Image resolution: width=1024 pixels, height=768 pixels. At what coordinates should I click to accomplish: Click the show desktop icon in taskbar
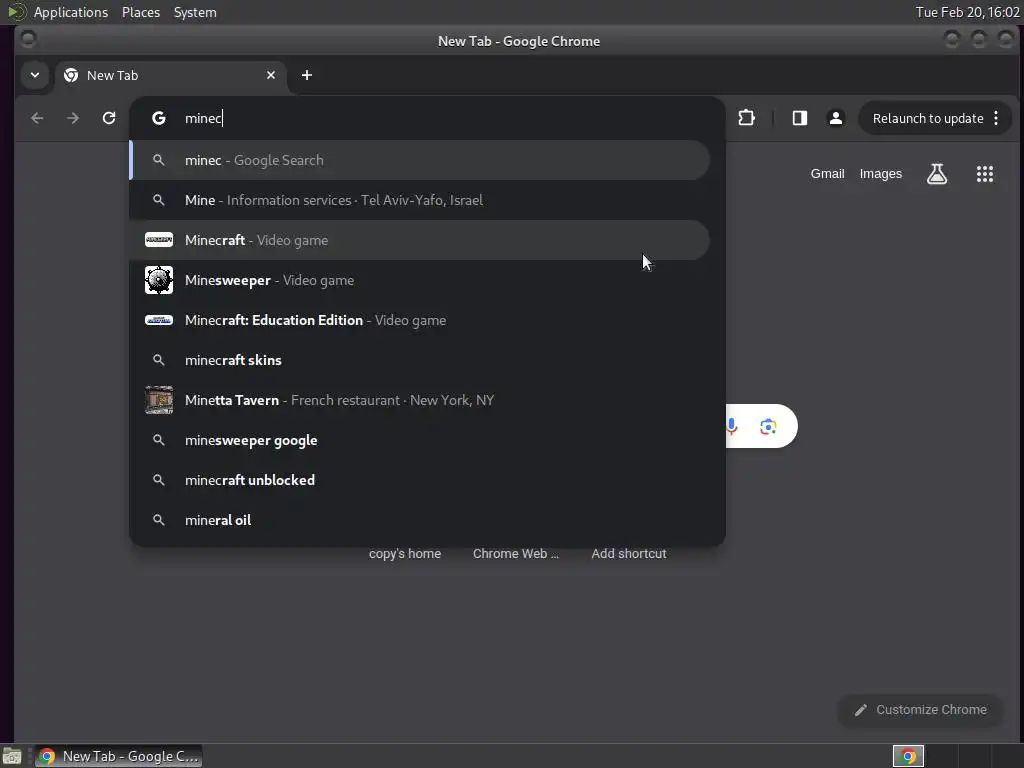tap(12, 757)
